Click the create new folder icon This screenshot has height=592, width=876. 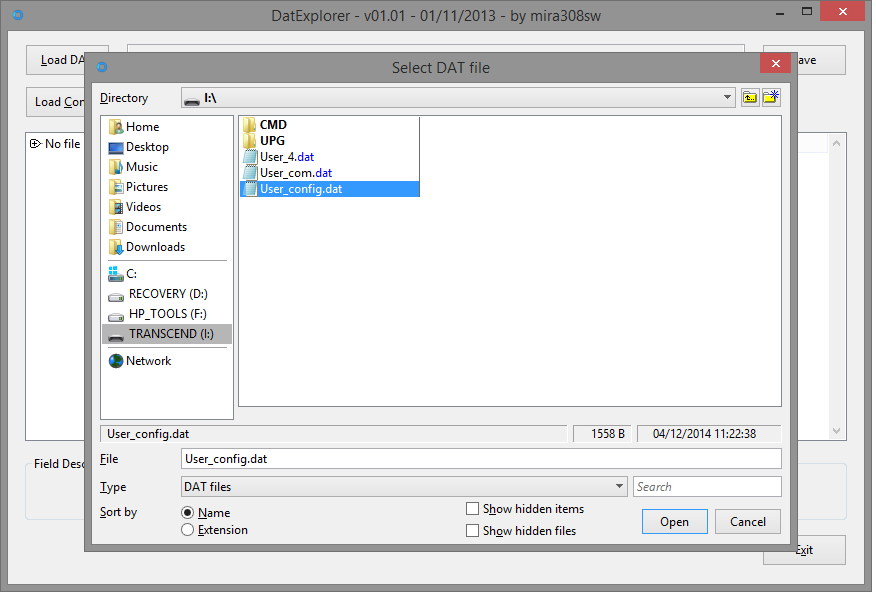[x=771, y=97]
